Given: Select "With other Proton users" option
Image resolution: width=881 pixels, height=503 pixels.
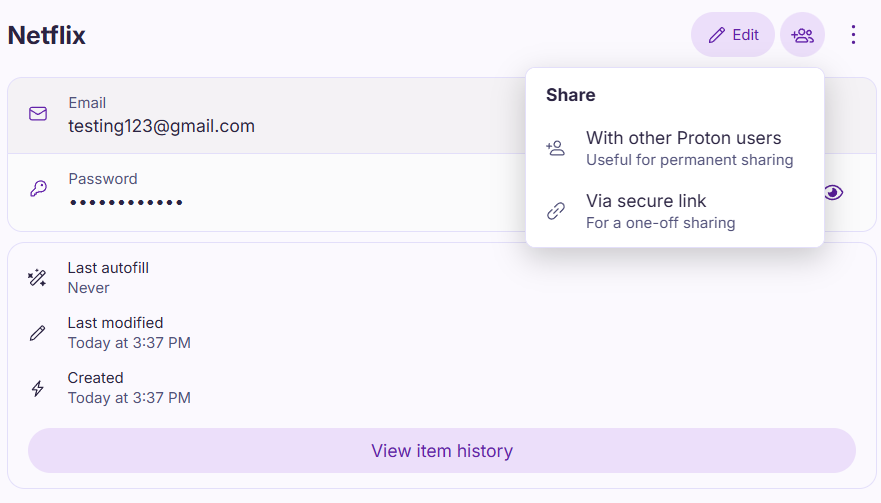Looking at the screenshot, I should coord(683,148).
